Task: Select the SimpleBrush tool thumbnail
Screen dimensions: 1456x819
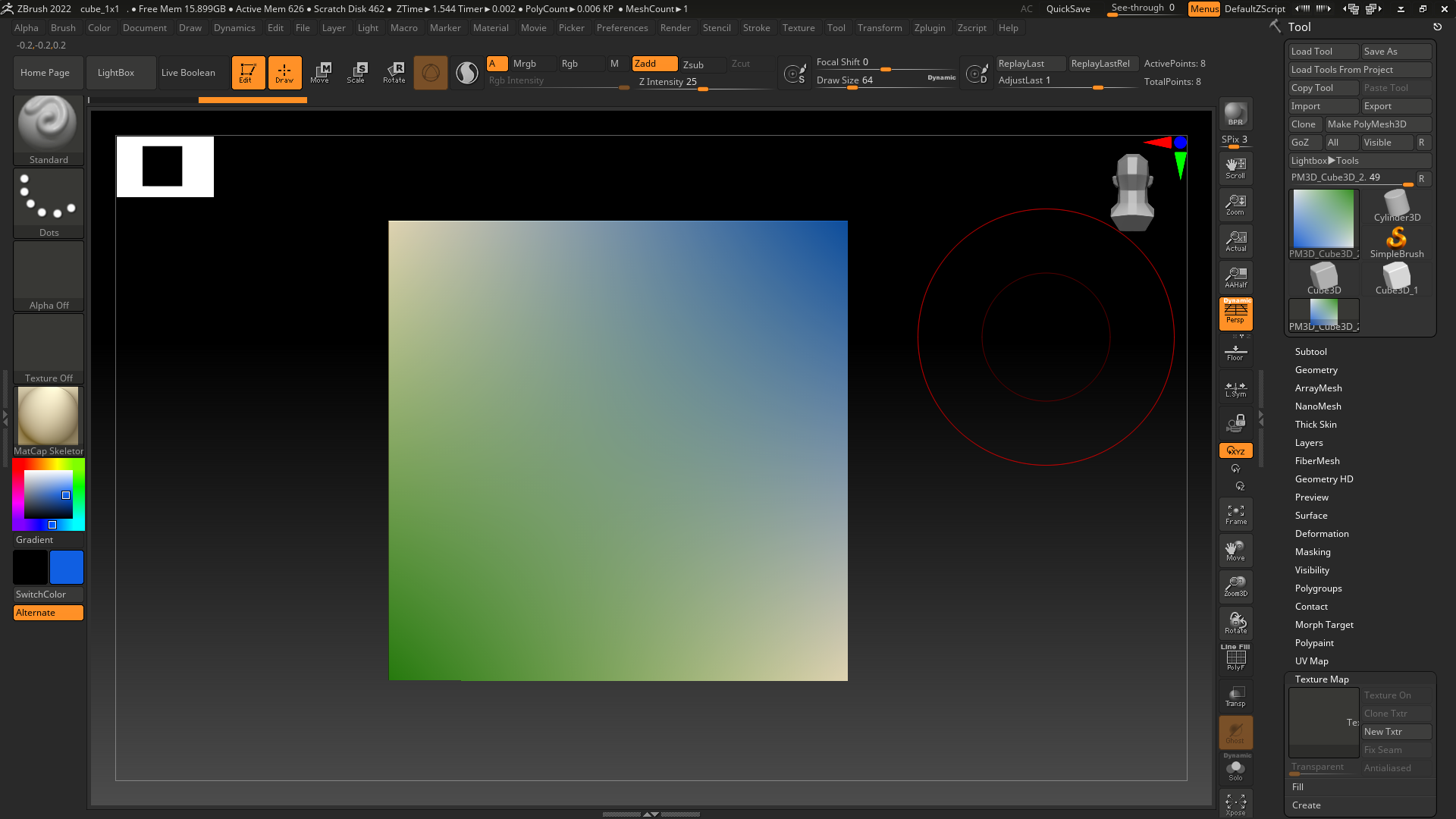Action: (1396, 243)
